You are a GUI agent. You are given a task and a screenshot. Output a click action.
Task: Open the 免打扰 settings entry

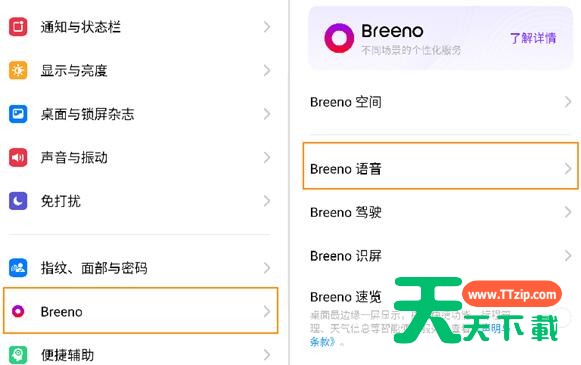click(x=140, y=201)
